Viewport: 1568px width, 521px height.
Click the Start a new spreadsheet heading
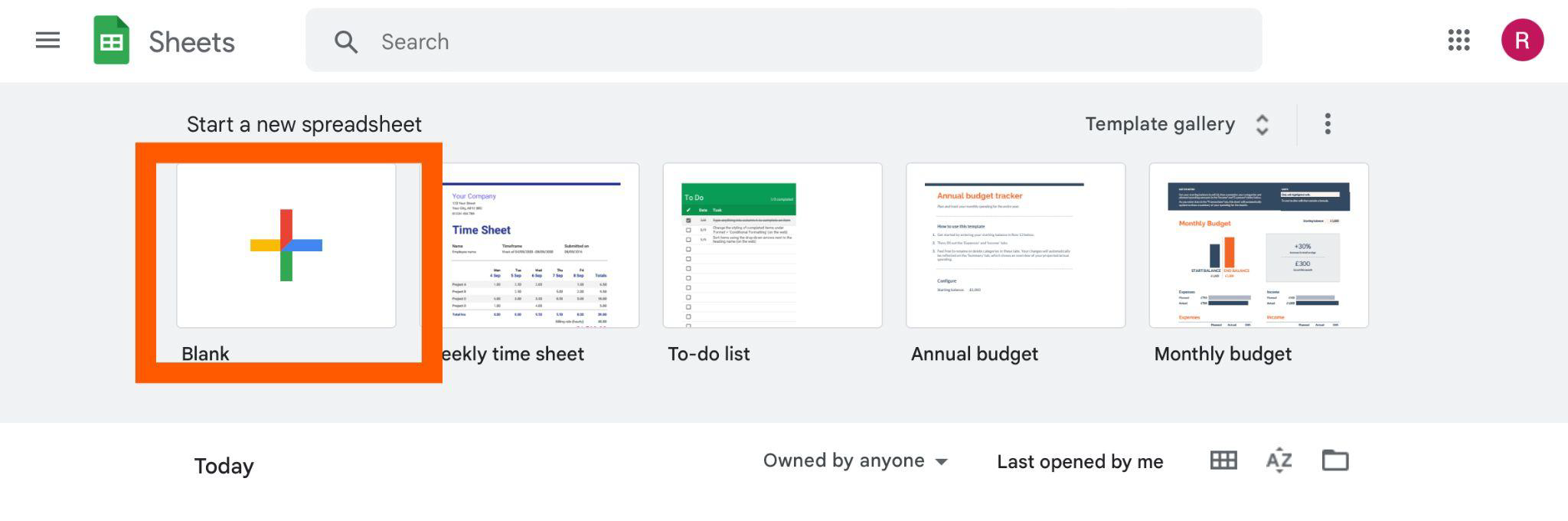[x=304, y=124]
